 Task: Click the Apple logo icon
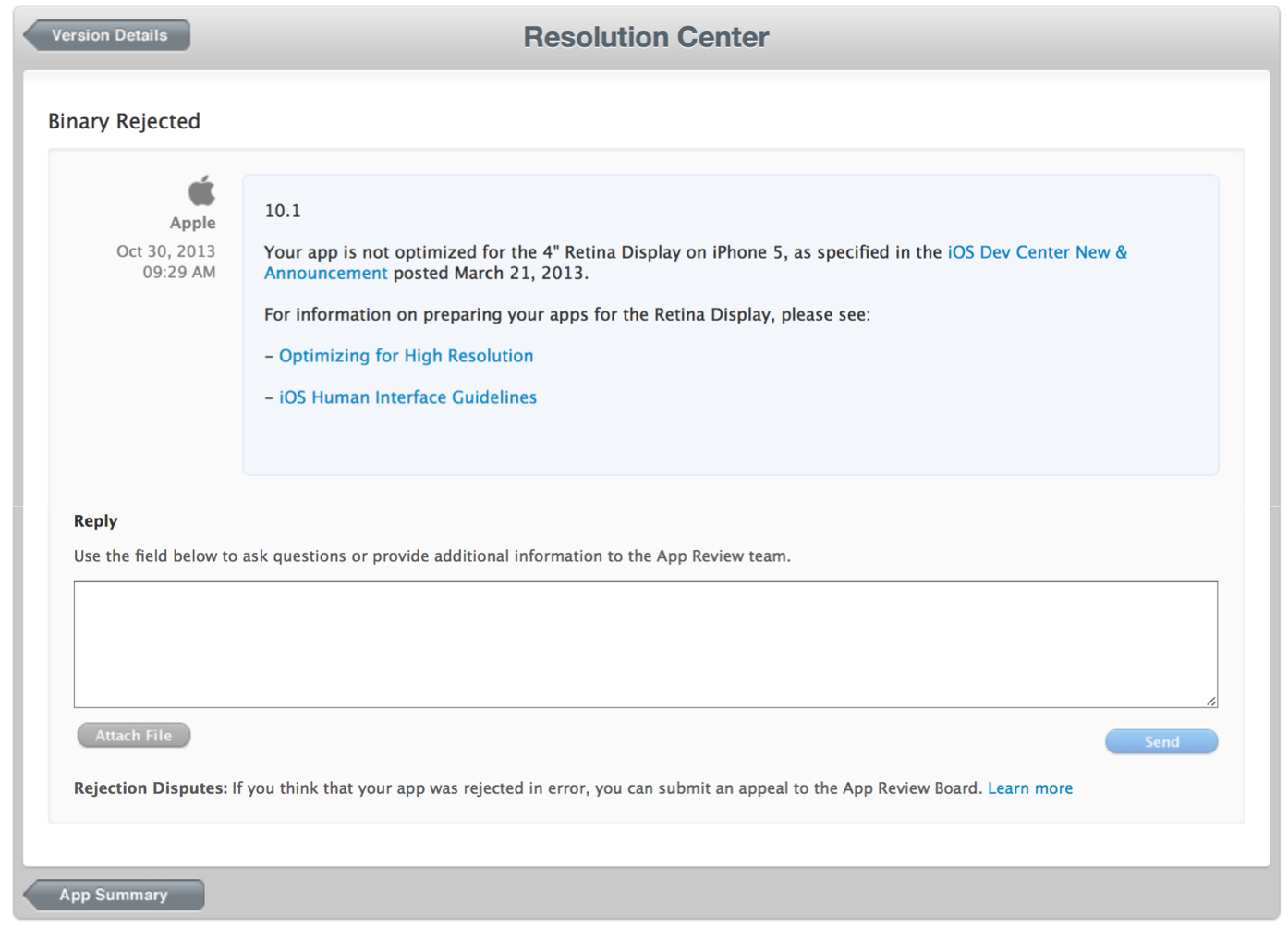(x=201, y=191)
